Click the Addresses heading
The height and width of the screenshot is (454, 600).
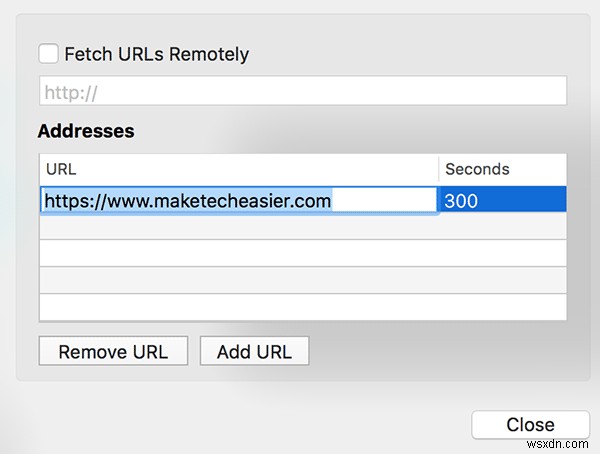pyautogui.click(x=86, y=131)
